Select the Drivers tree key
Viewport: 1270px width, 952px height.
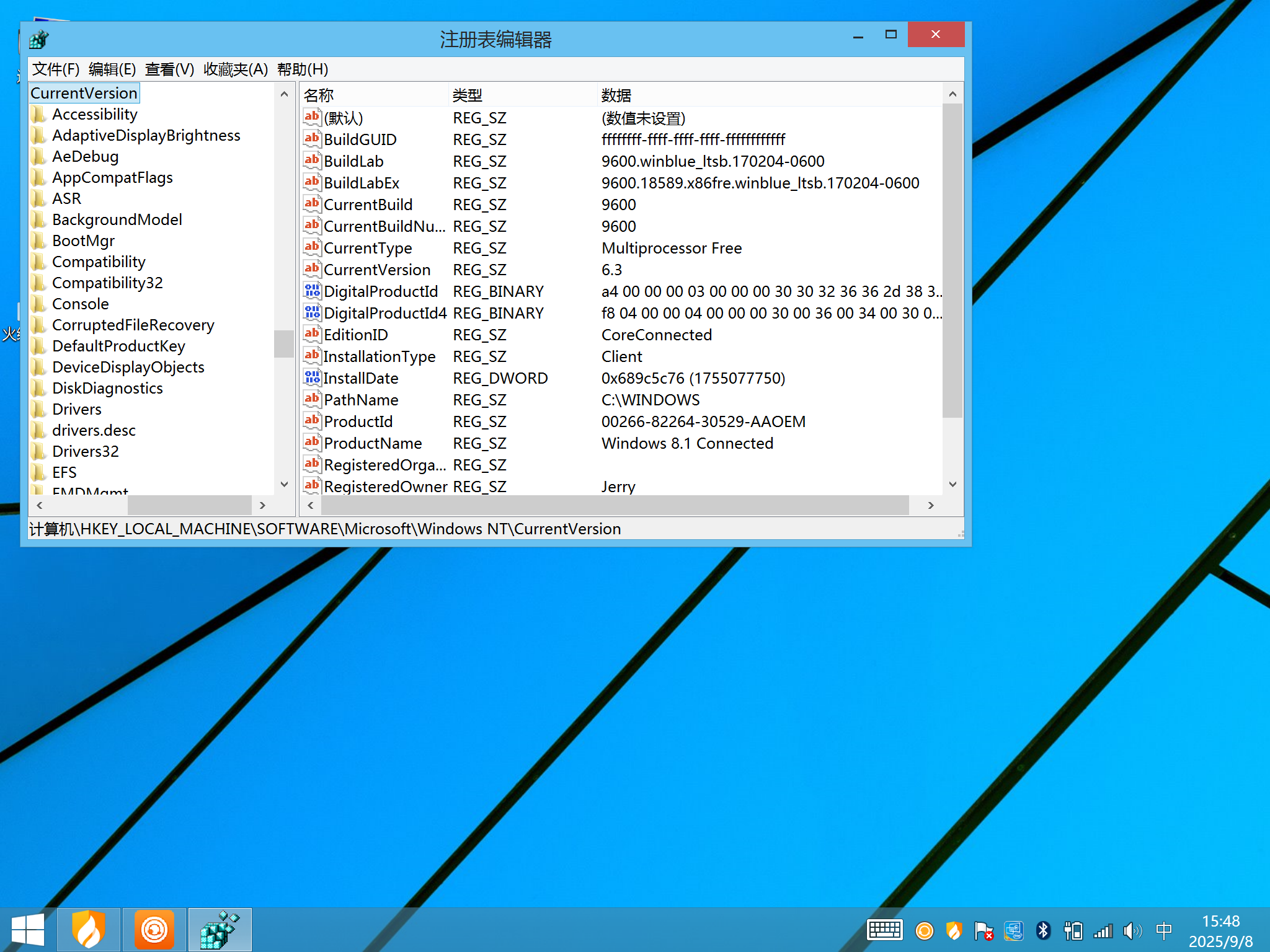point(77,410)
